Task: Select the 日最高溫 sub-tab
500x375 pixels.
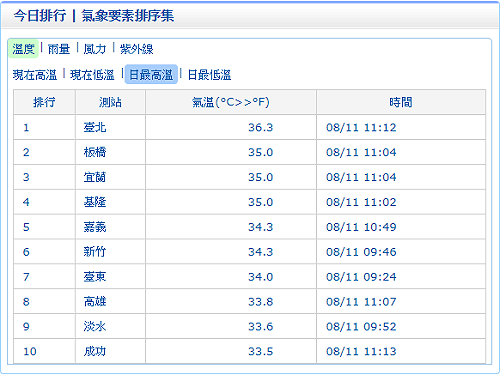Action: [x=151, y=74]
